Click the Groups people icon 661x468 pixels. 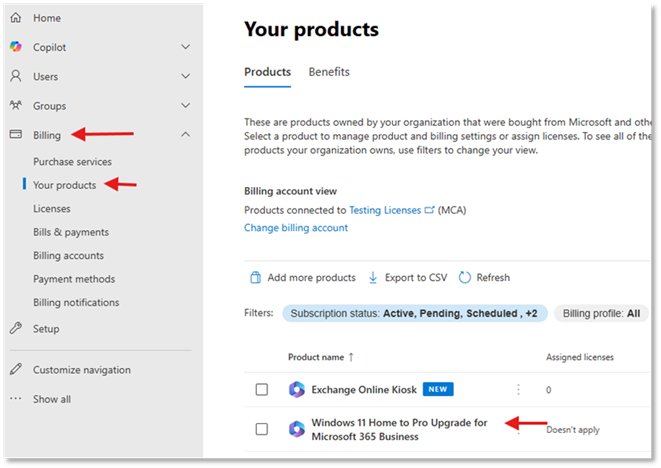16,105
